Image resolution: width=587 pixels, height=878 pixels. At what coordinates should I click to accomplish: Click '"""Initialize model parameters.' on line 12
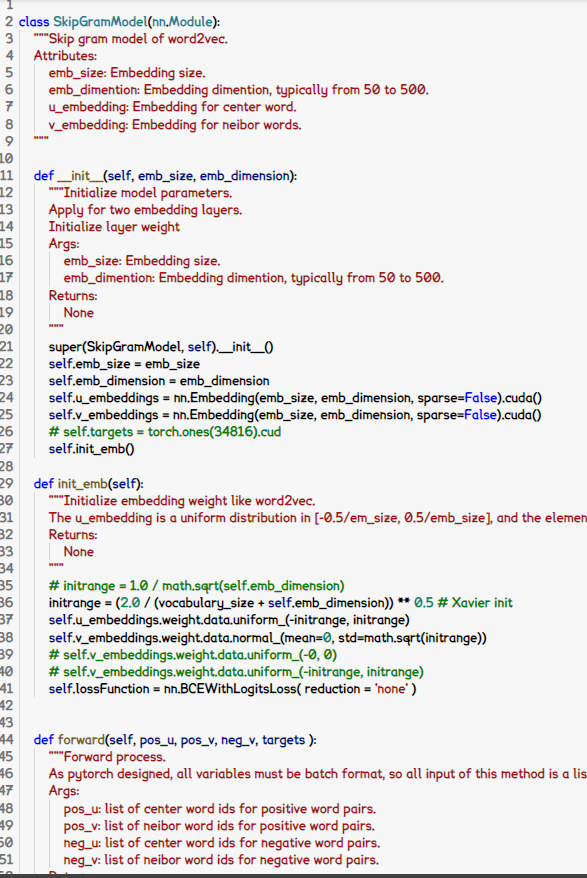[x=141, y=193]
